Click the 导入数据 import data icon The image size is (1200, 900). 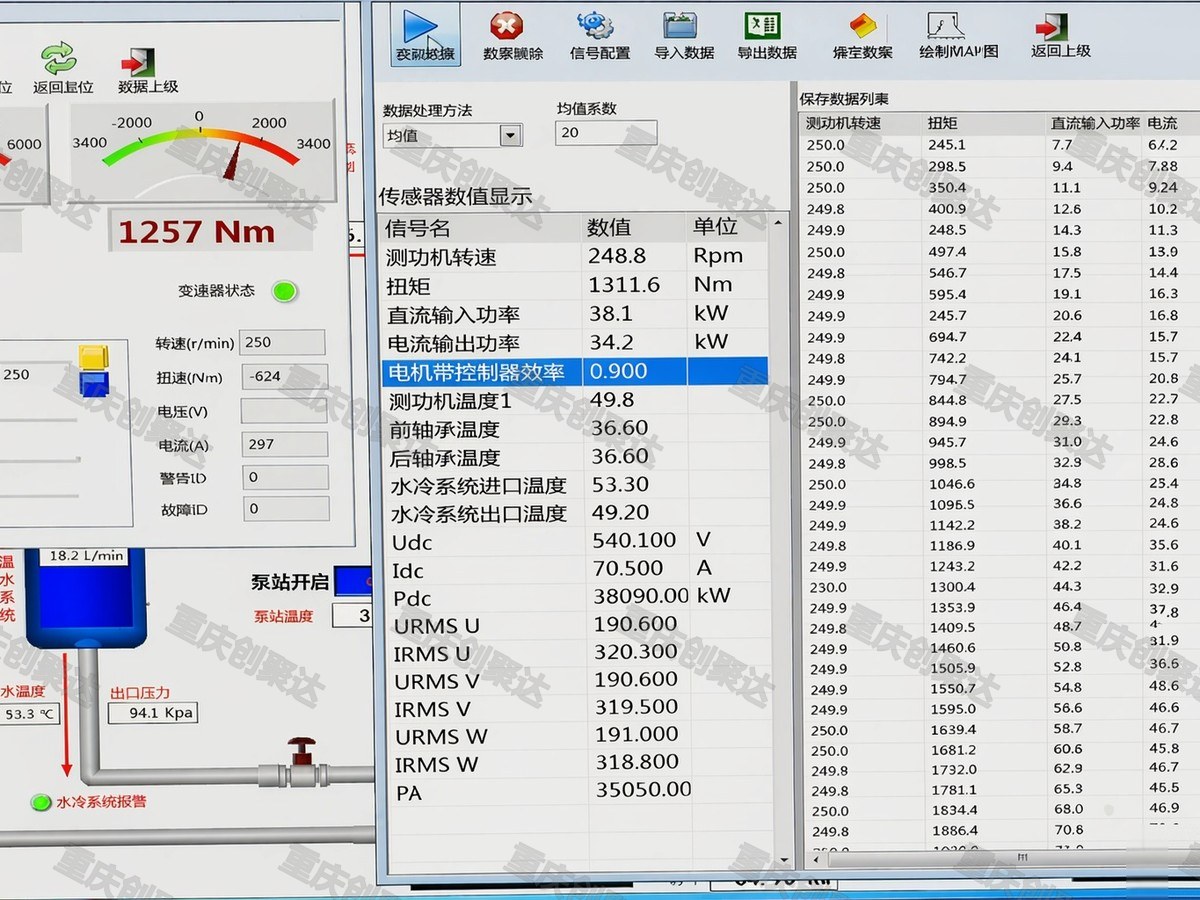click(682, 25)
